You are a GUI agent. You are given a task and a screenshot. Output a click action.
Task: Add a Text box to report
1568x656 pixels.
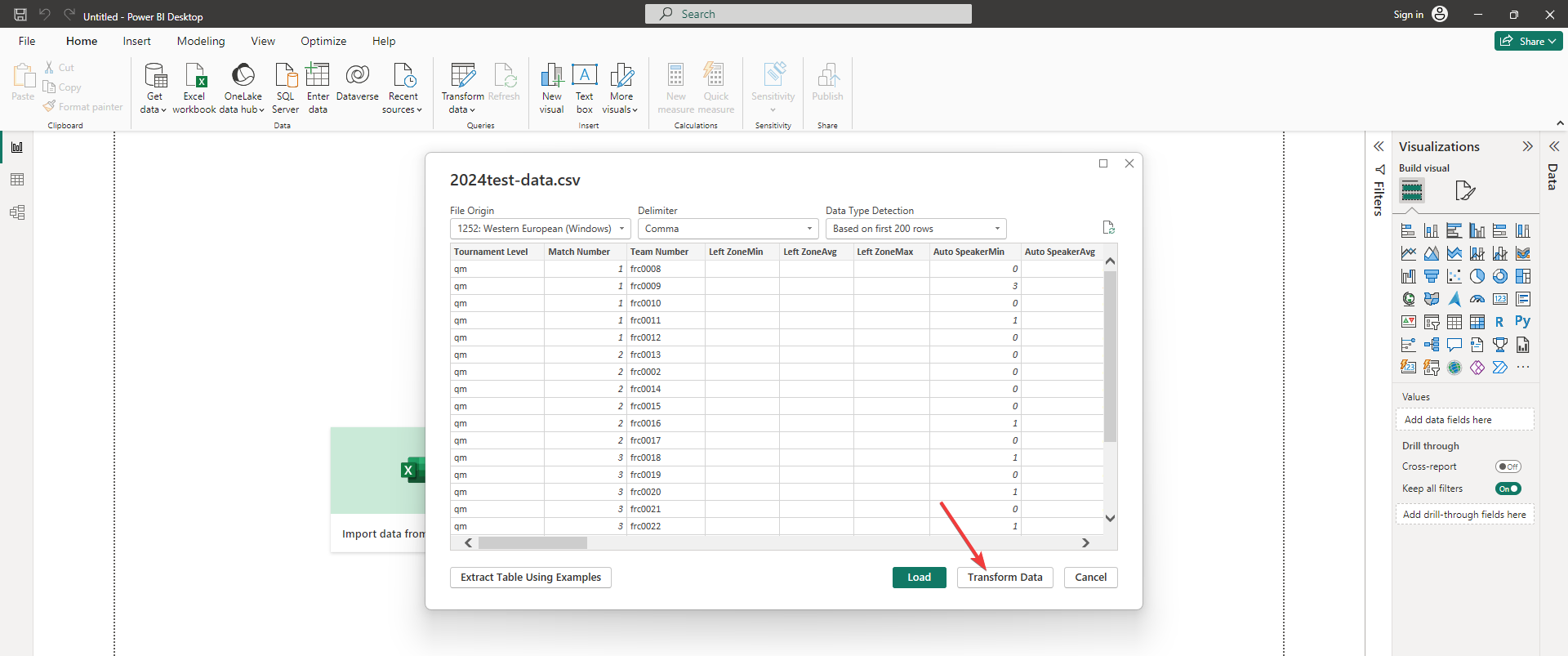click(x=585, y=87)
